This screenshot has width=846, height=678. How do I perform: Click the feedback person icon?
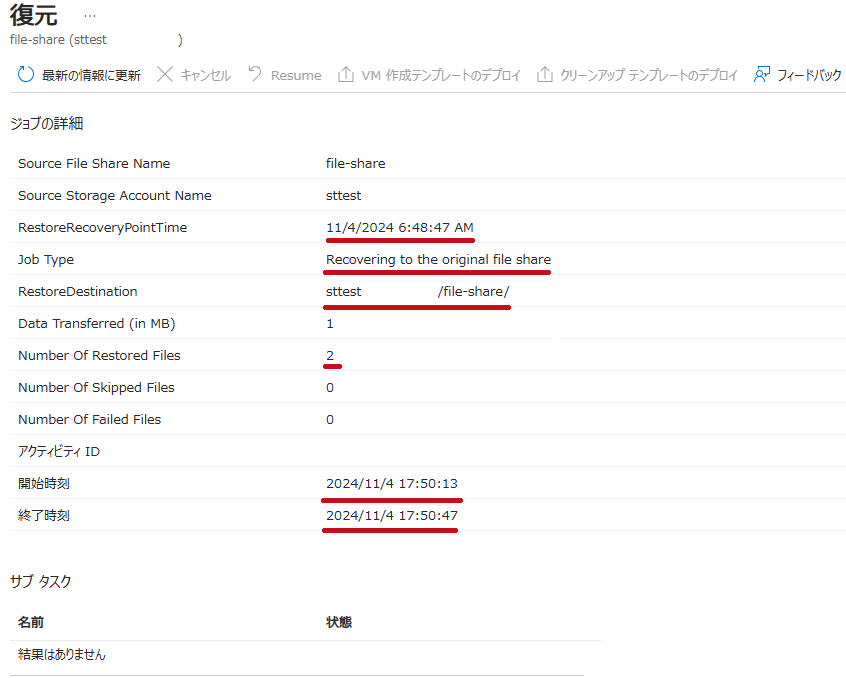coord(762,74)
